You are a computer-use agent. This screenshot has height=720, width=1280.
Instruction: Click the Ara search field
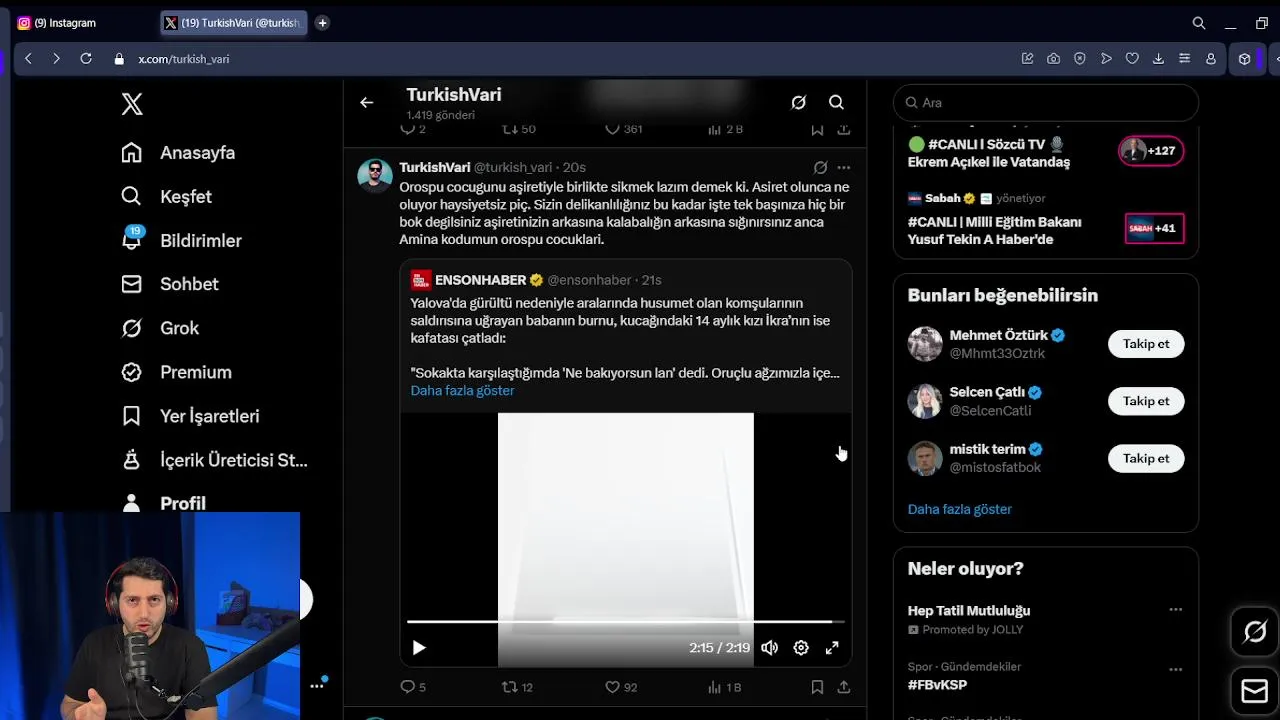(1046, 103)
